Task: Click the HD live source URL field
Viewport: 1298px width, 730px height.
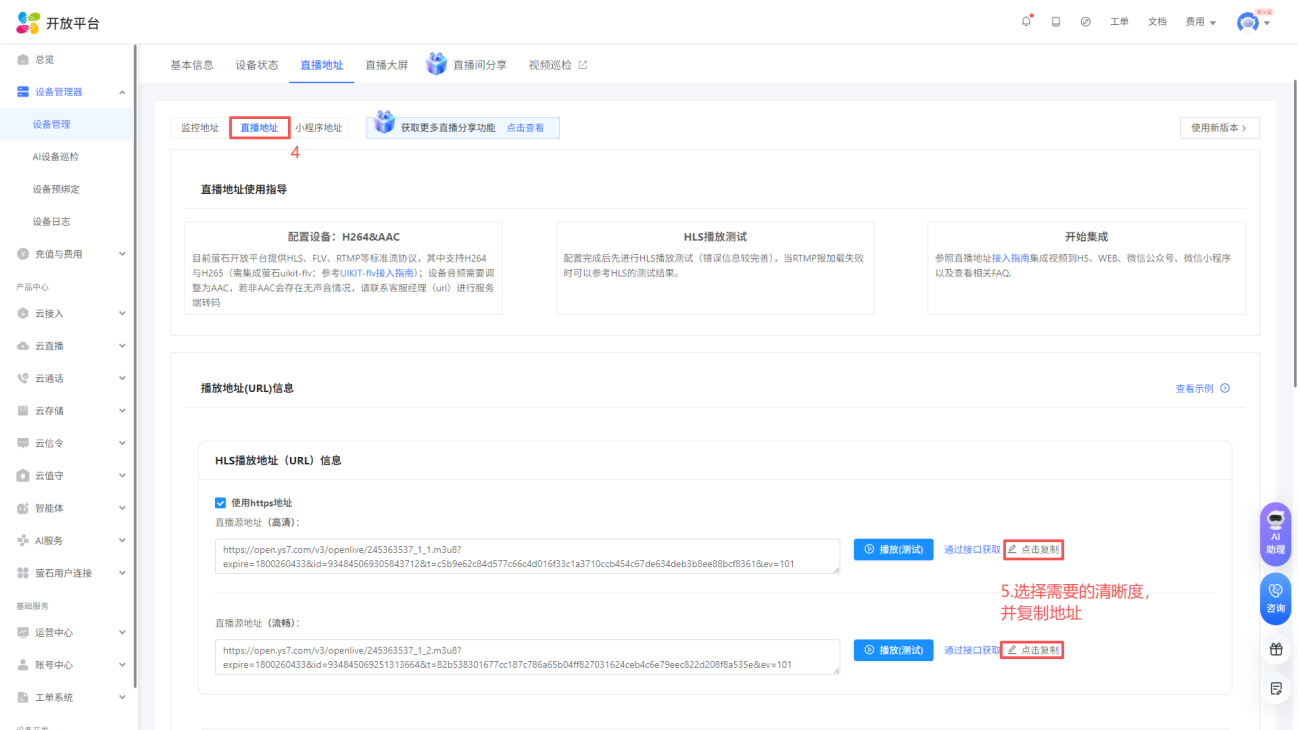Action: coord(527,556)
